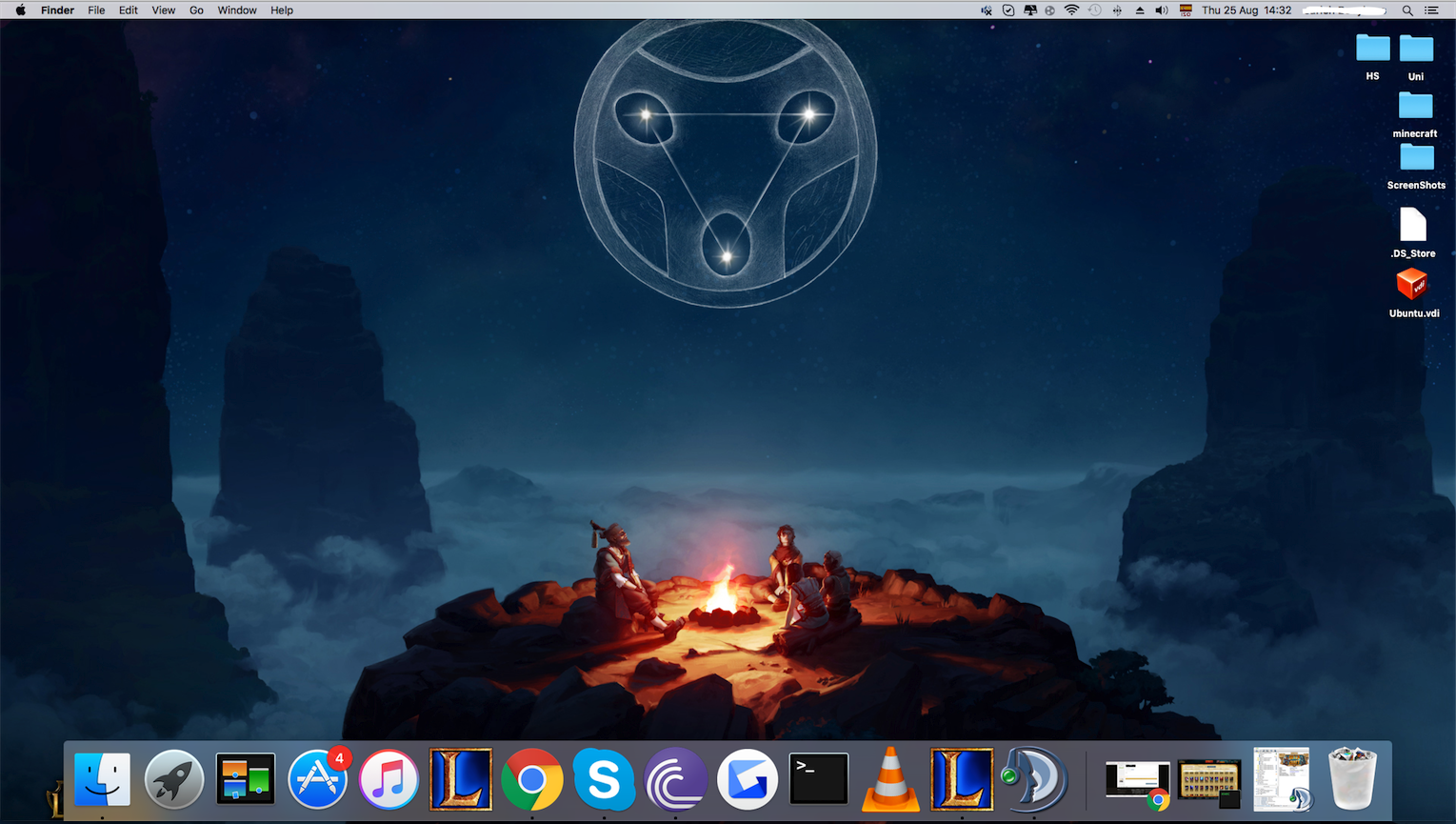The image size is (1456, 824).
Task: Click the eject icon in menu bar
Action: [x=1139, y=10]
